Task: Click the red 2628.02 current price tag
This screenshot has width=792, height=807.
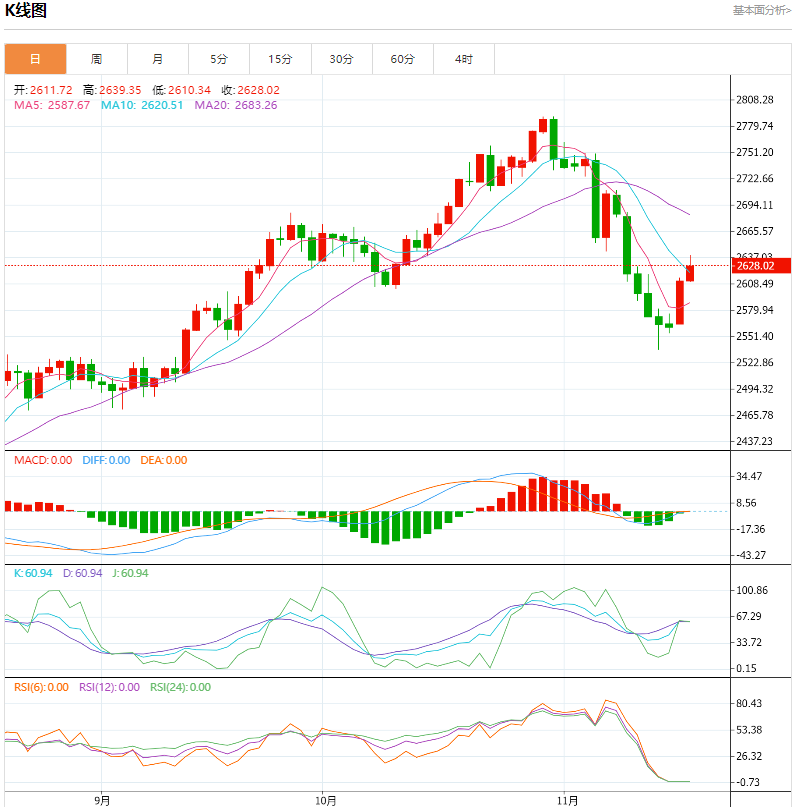Action: point(755,266)
